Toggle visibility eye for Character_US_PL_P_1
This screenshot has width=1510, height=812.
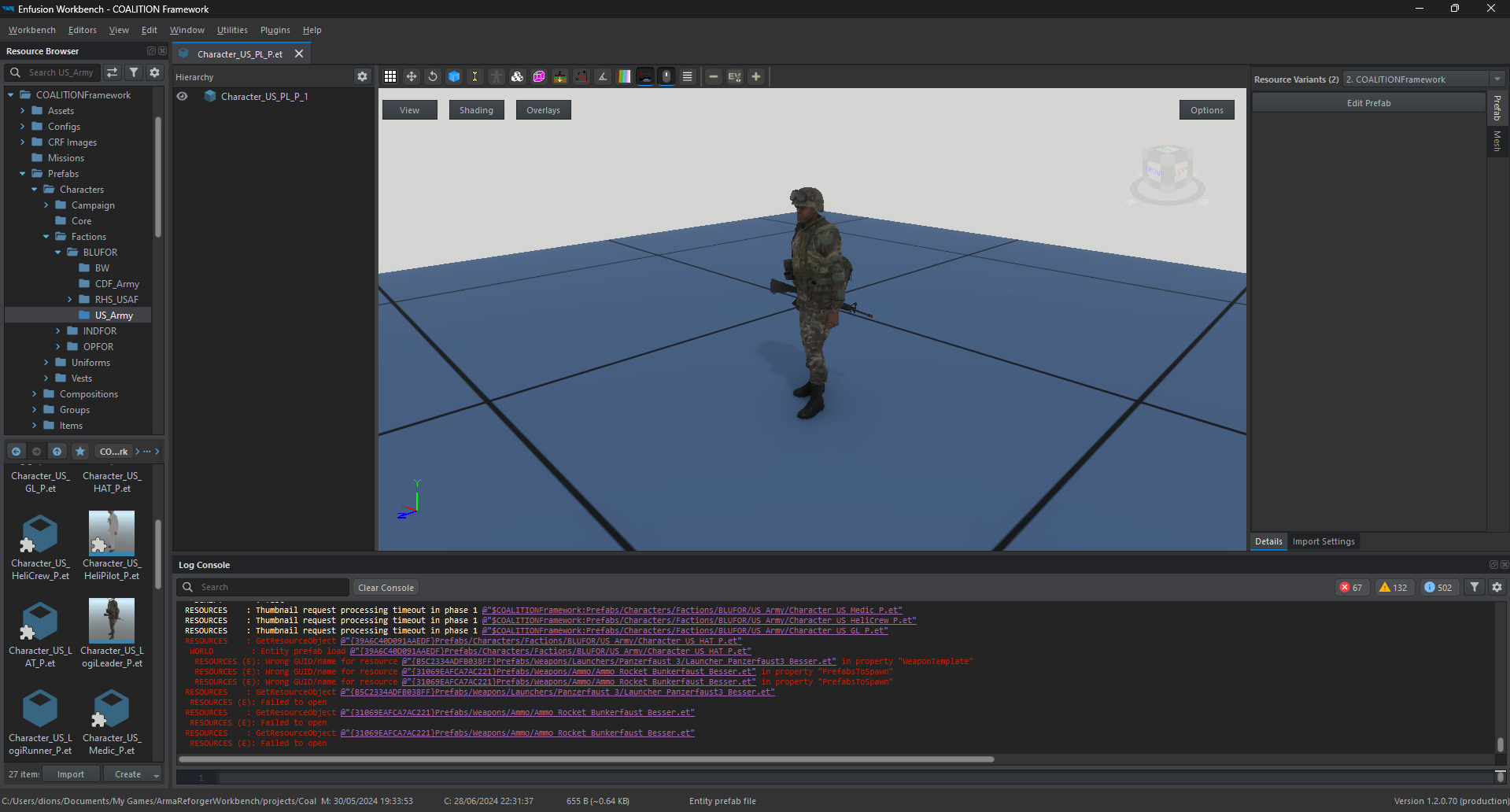(182, 96)
